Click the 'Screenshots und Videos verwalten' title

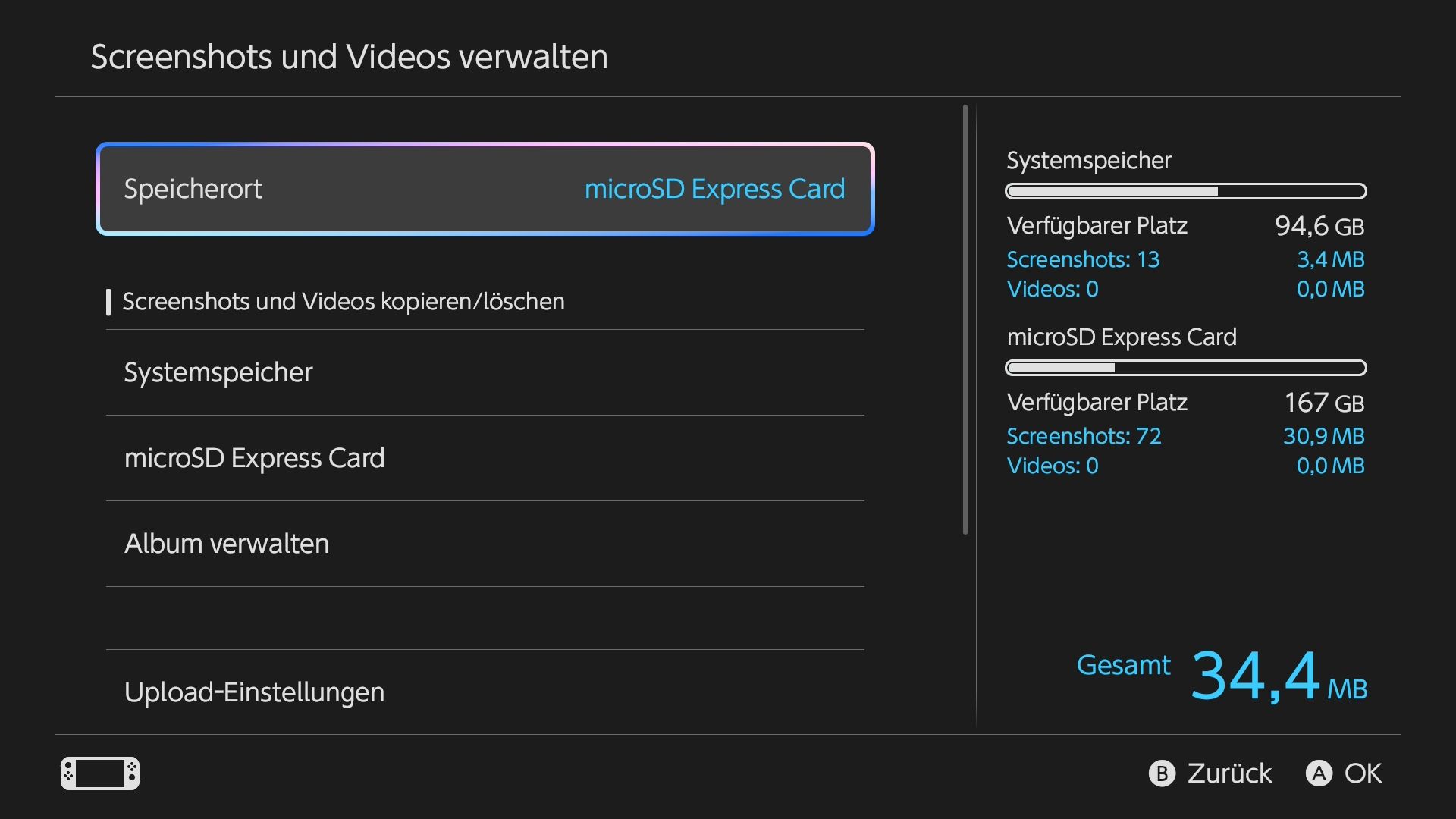[349, 57]
